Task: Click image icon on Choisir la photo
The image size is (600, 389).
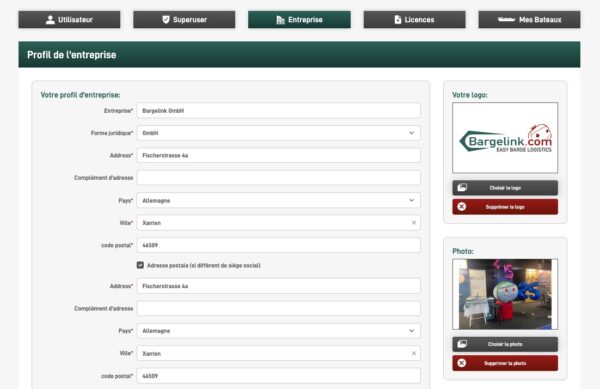Action: [462, 344]
